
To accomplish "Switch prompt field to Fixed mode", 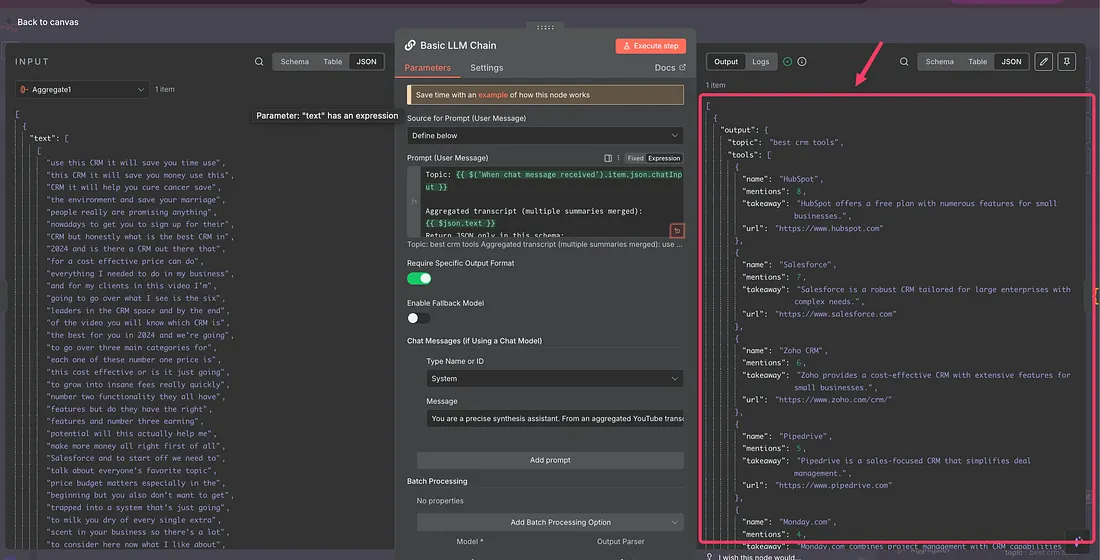I will tap(635, 158).
